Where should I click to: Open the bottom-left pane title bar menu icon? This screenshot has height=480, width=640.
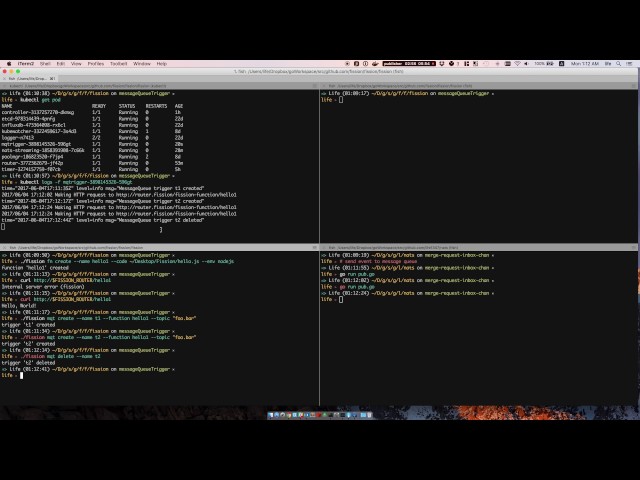tap(315, 247)
